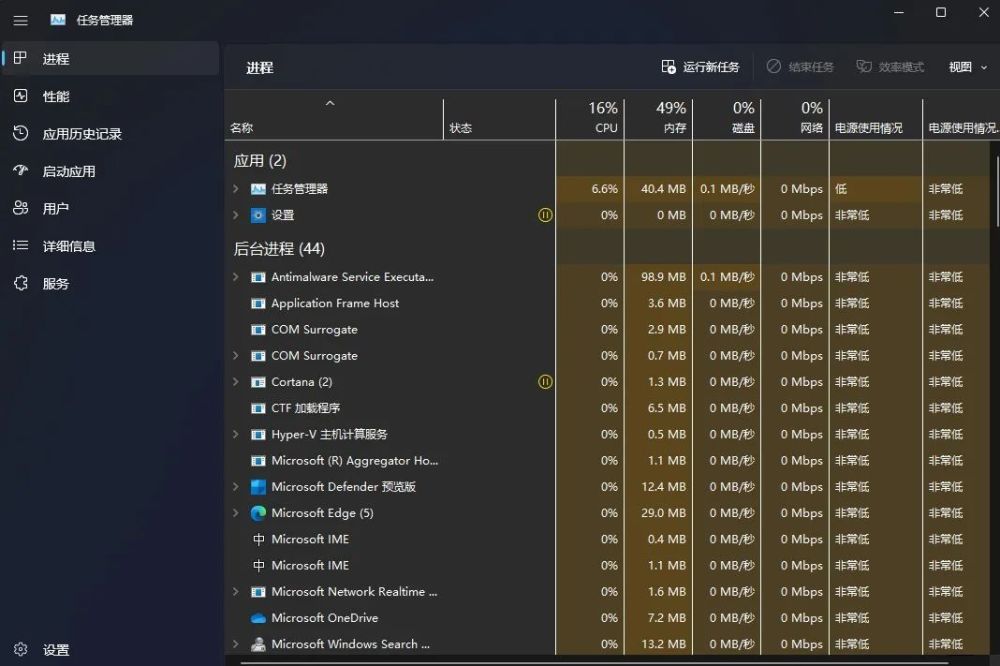The height and width of the screenshot is (666, 1000).
Task: Click the first Microsoft IME row icon
Action: tap(258, 539)
